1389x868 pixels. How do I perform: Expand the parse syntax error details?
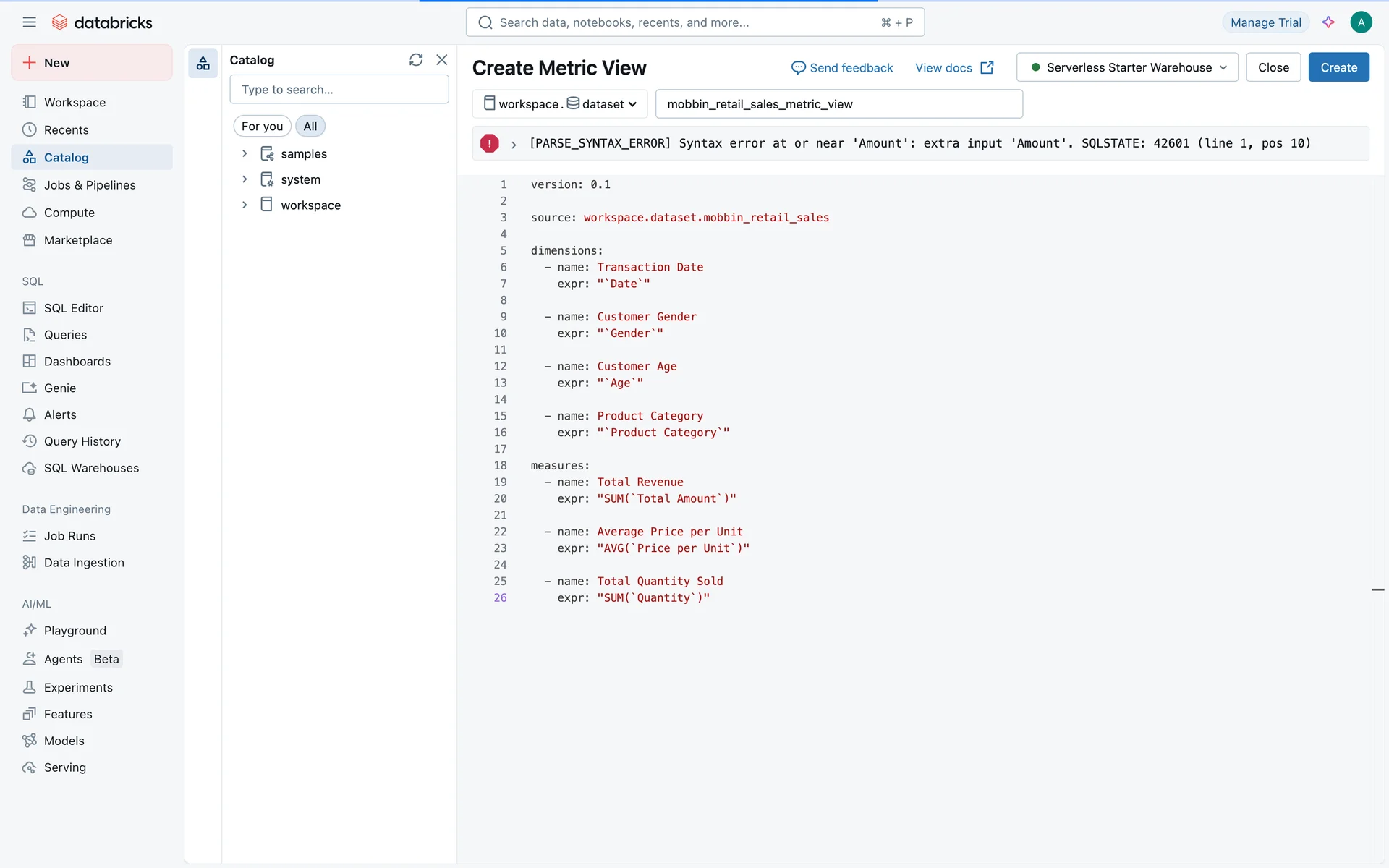514,144
